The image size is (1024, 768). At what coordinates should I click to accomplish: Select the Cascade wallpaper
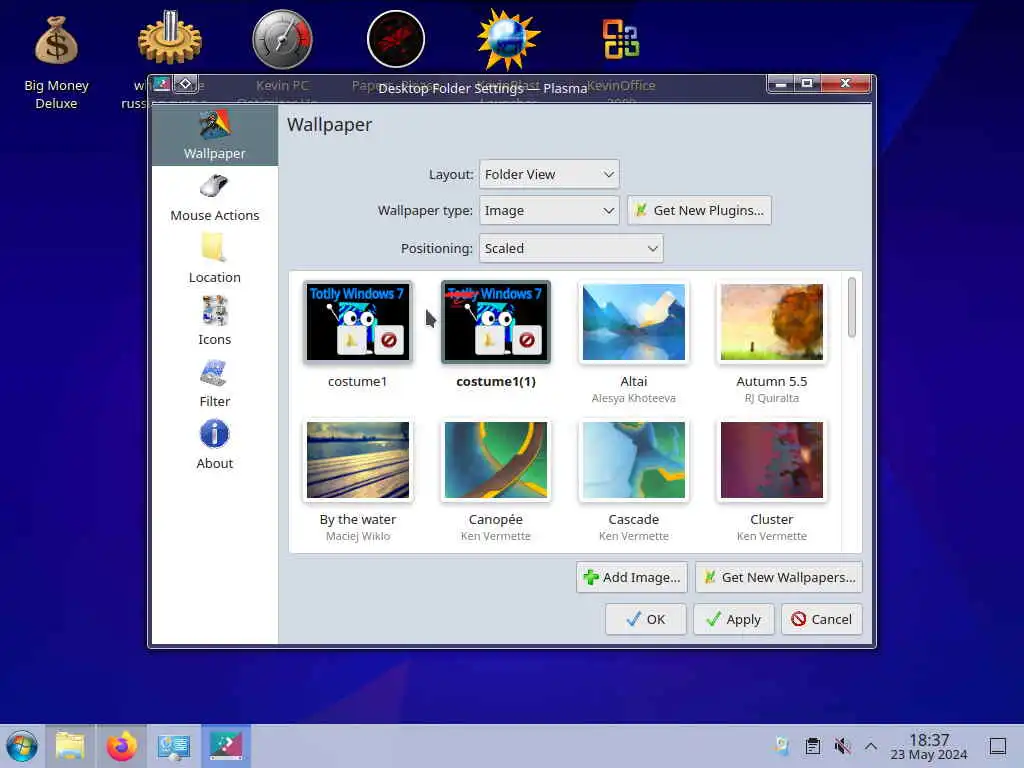click(633, 460)
